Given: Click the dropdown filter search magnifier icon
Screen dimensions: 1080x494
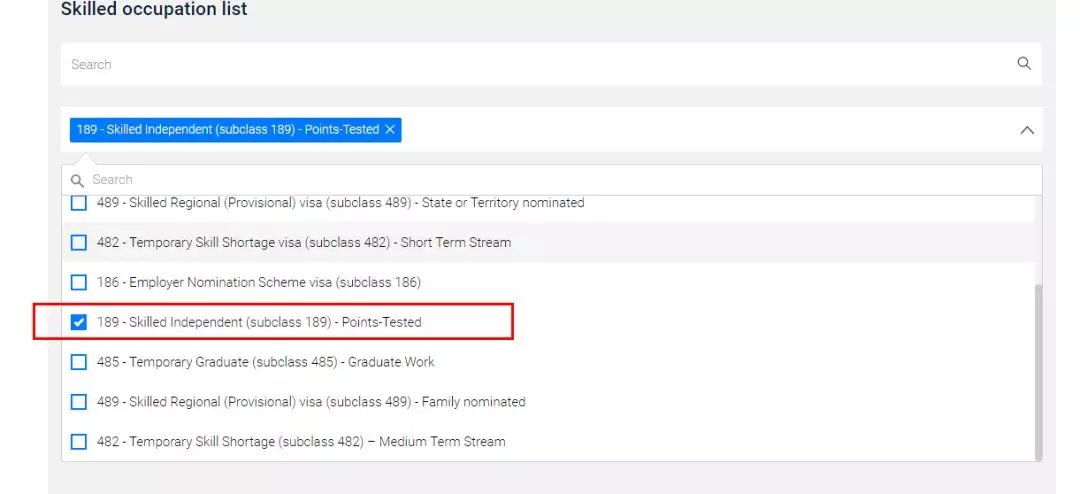Looking at the screenshot, I should tap(77, 180).
